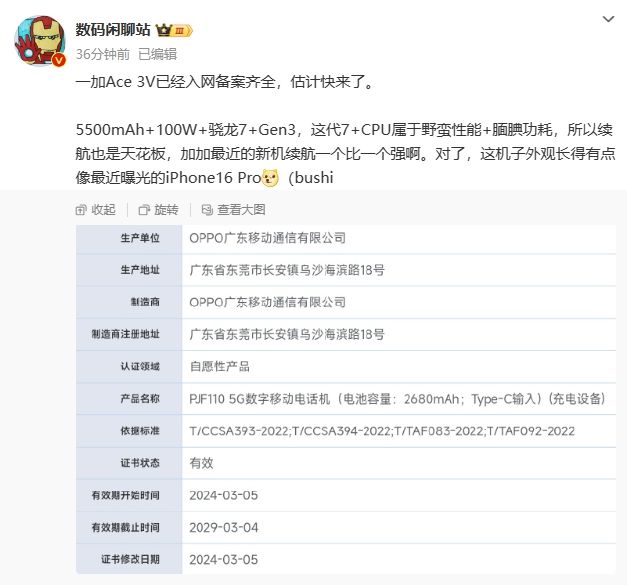Click the 一加Ace 3V已经入网备案齐全 post text
The image size is (627, 585).
225,82
